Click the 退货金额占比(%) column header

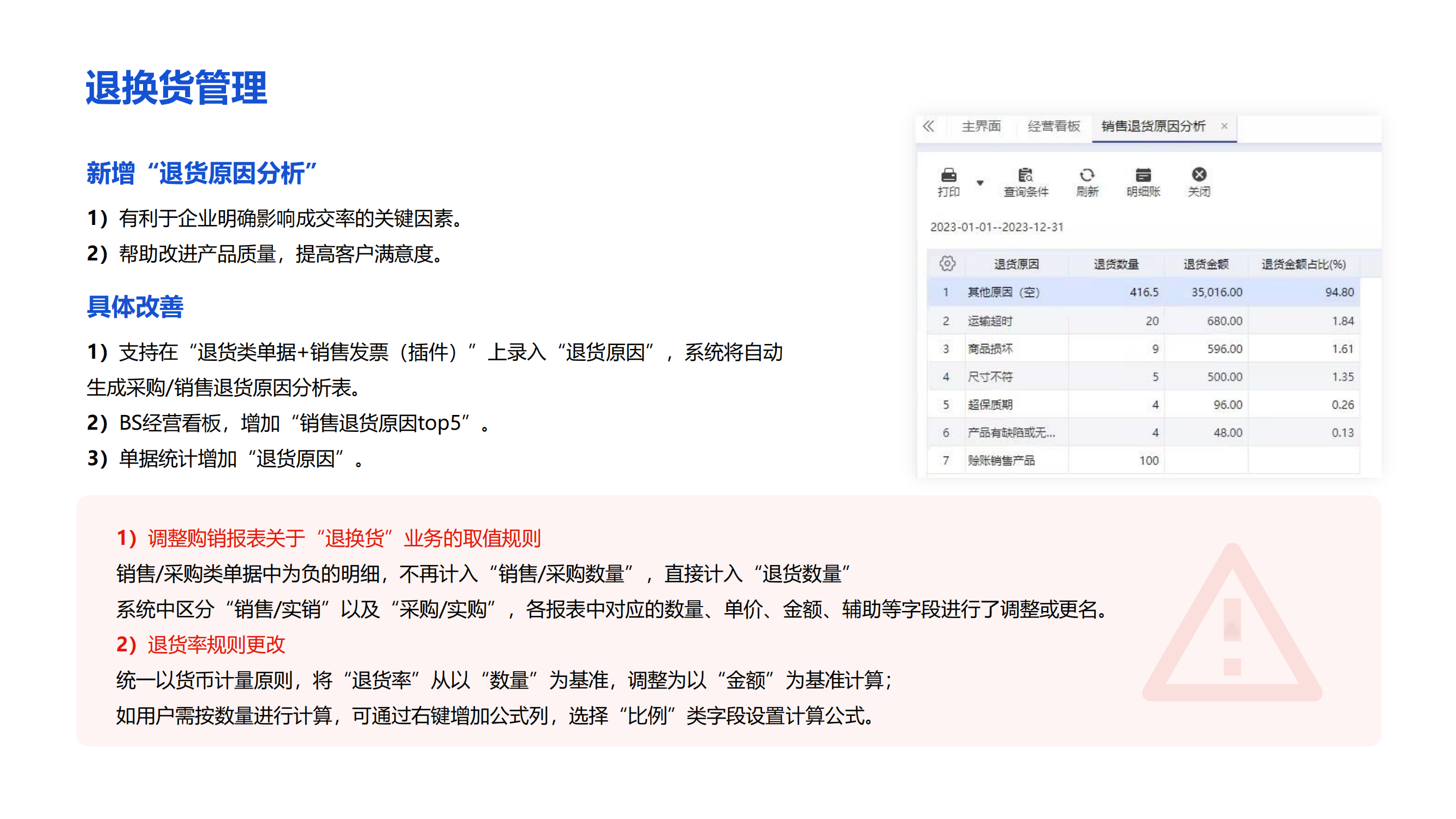click(x=1303, y=264)
